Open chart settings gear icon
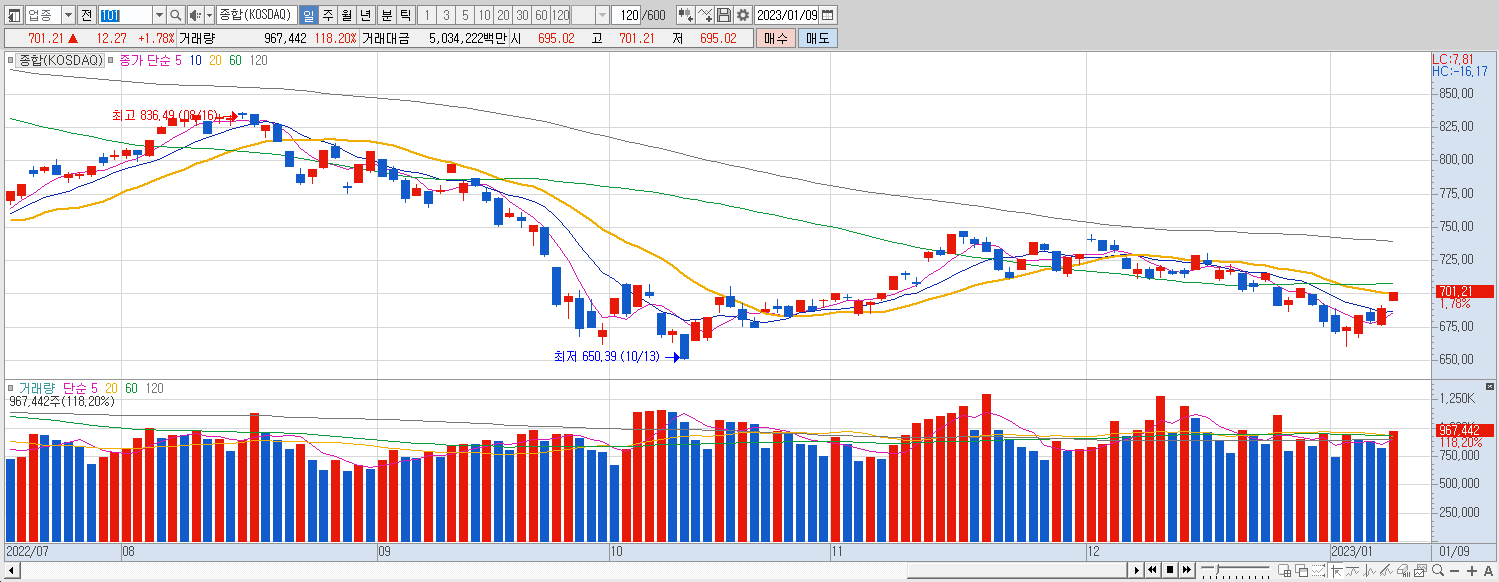 [743, 15]
